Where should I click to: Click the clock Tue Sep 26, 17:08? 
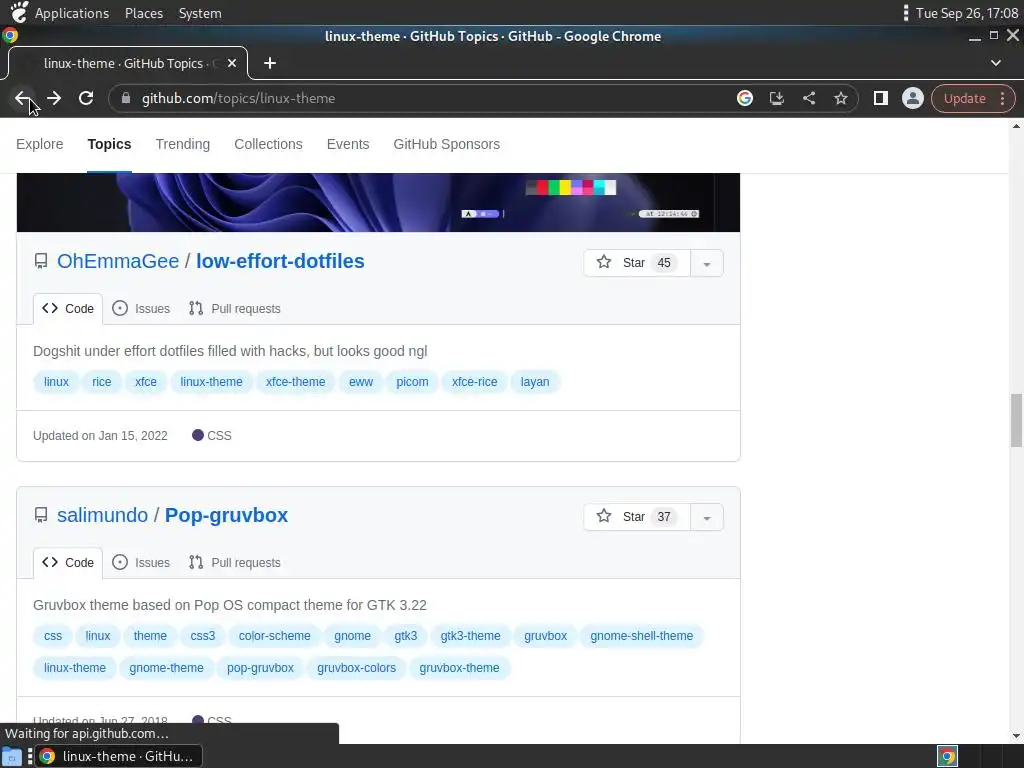(967, 13)
